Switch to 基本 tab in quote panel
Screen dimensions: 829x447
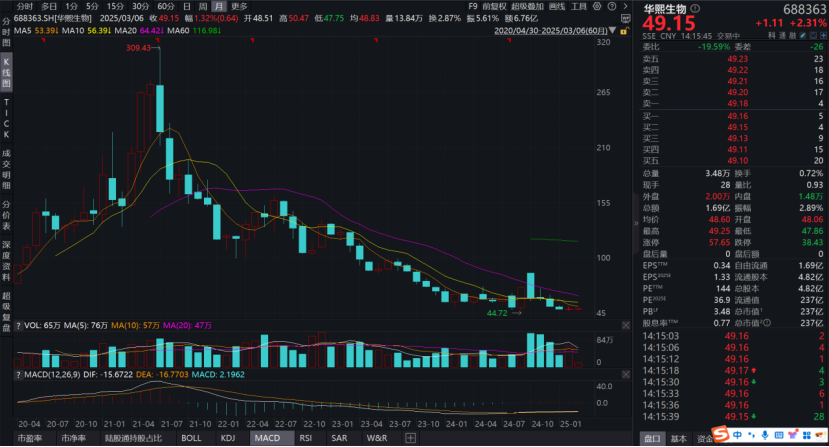point(678,439)
